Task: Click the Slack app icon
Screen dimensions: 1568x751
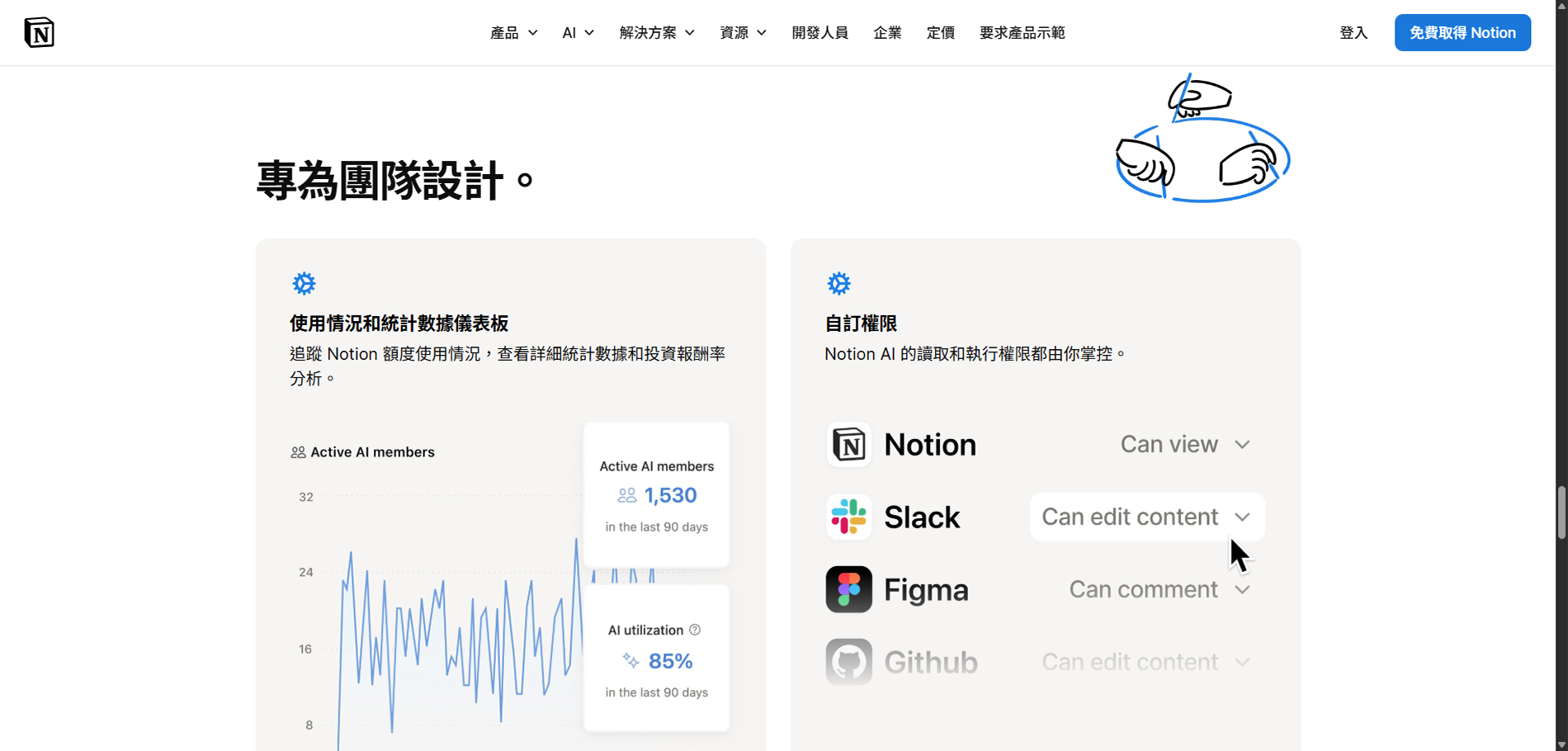Action: point(848,517)
